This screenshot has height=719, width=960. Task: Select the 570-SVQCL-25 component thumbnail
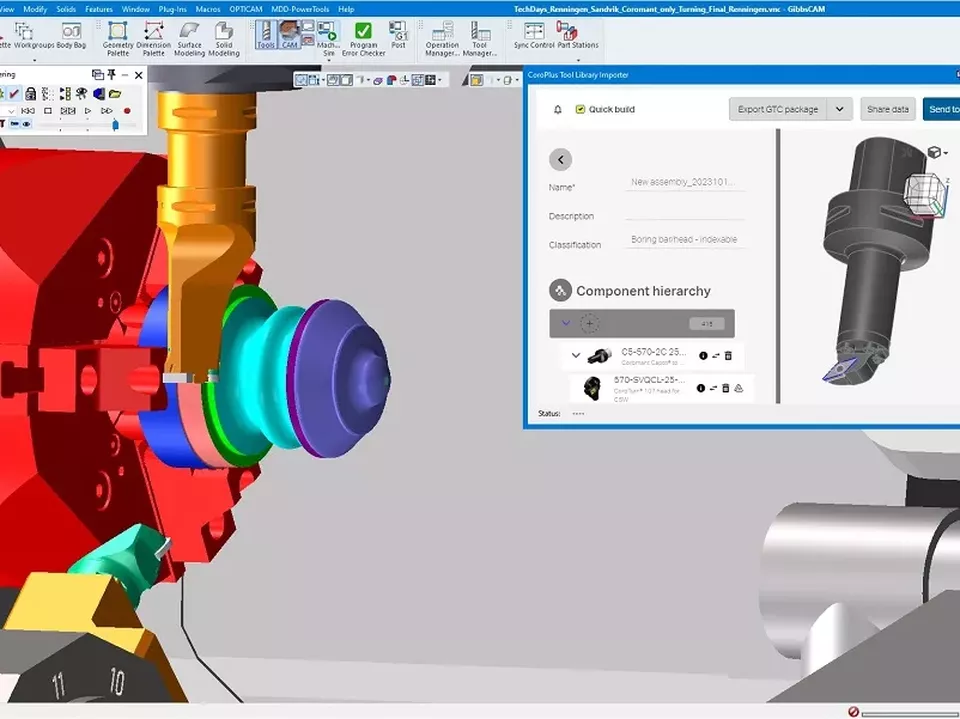592,388
